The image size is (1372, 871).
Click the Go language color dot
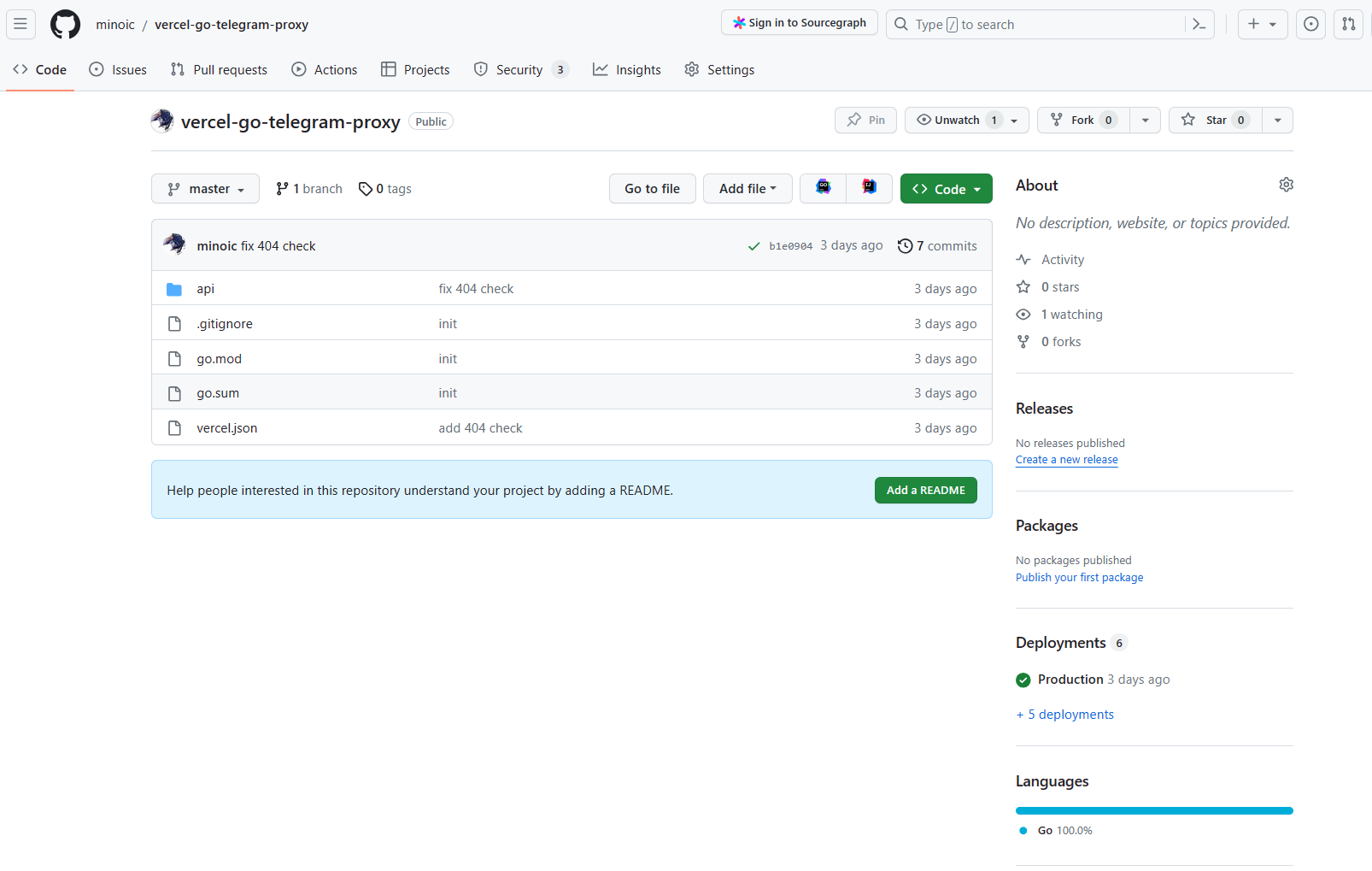tap(1023, 831)
